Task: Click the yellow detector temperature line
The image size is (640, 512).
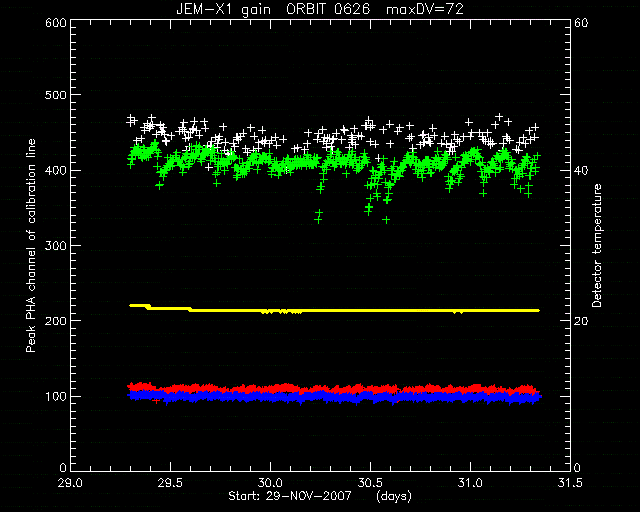Action: tap(335, 311)
